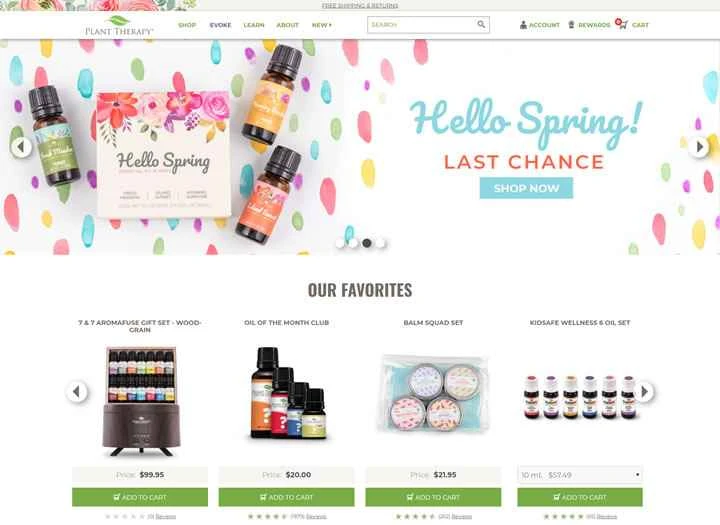Viewport: 720px width, 525px height.
Task: Click the Free Shipping & Returns link
Action: coord(360,6)
